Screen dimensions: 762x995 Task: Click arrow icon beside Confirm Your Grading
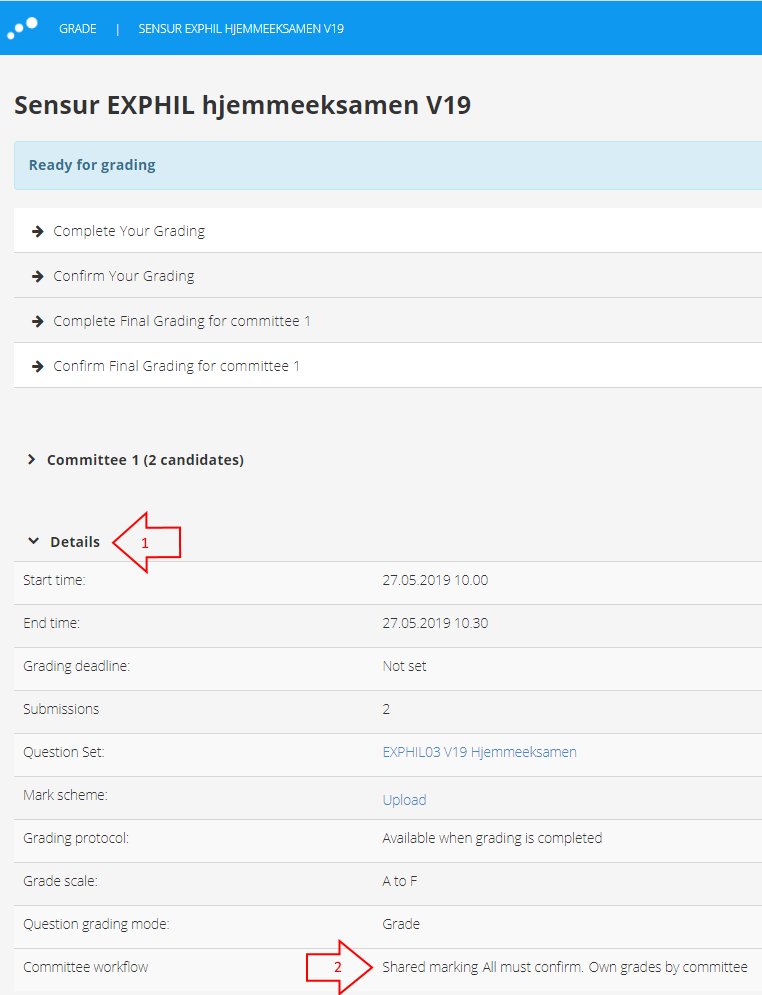pyautogui.click(x=37, y=276)
